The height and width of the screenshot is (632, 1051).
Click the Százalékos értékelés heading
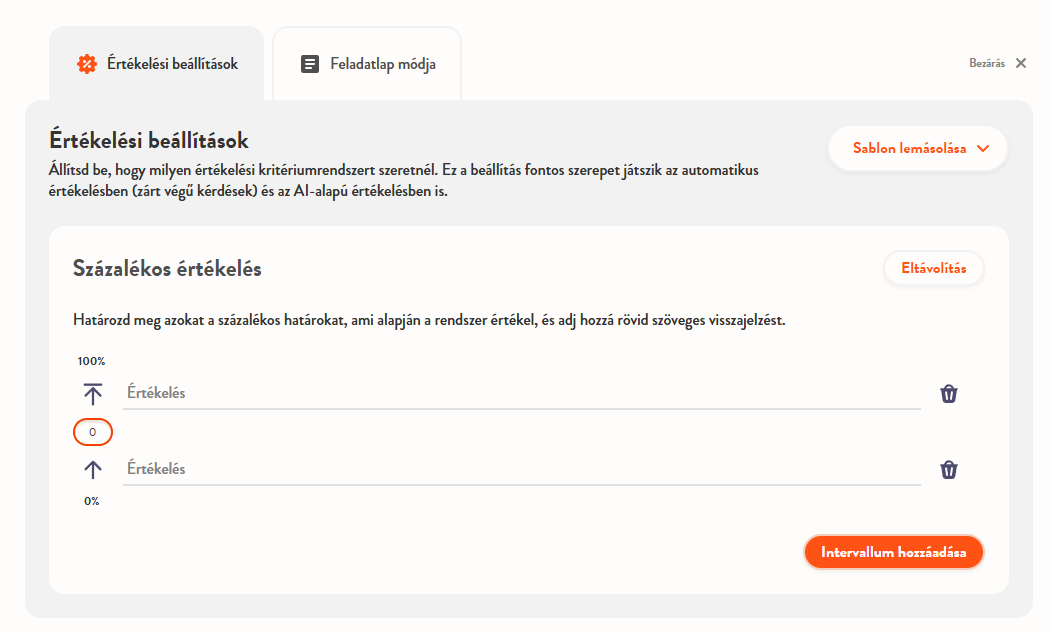167,268
